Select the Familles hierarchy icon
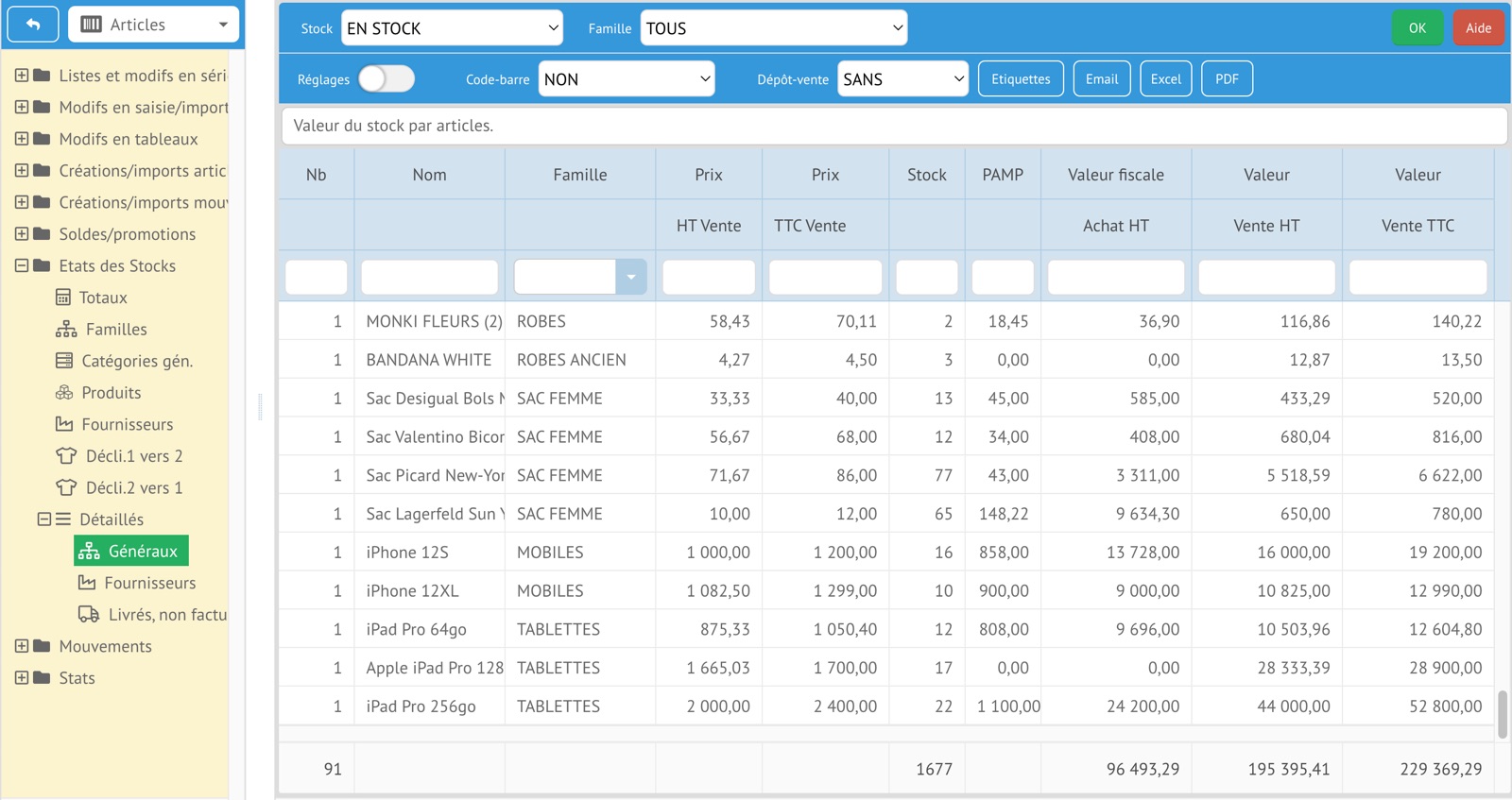Image resolution: width=1512 pixels, height=800 pixels. pyautogui.click(x=66, y=330)
